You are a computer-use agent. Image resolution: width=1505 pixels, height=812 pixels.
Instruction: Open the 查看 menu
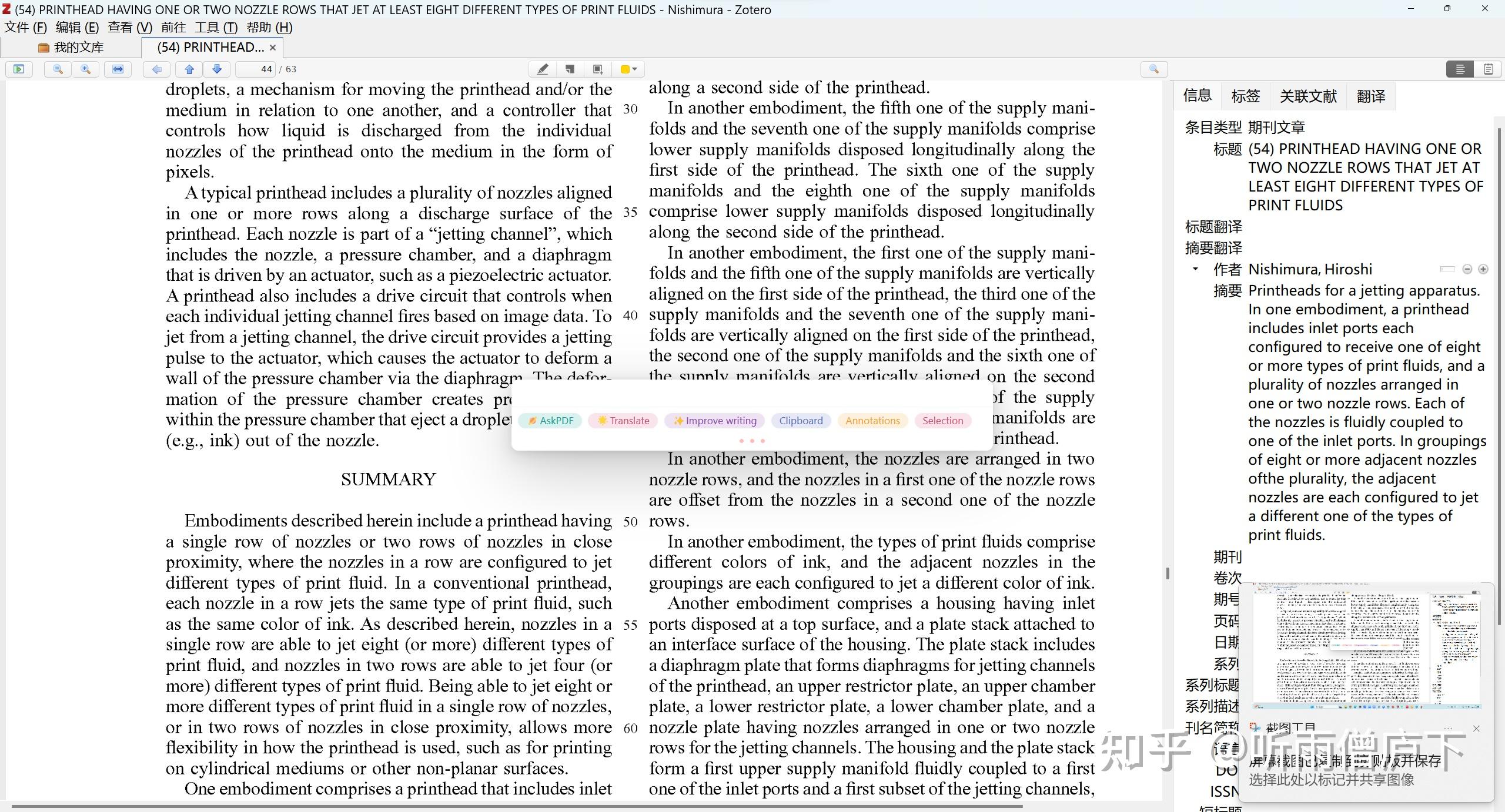[x=130, y=28]
